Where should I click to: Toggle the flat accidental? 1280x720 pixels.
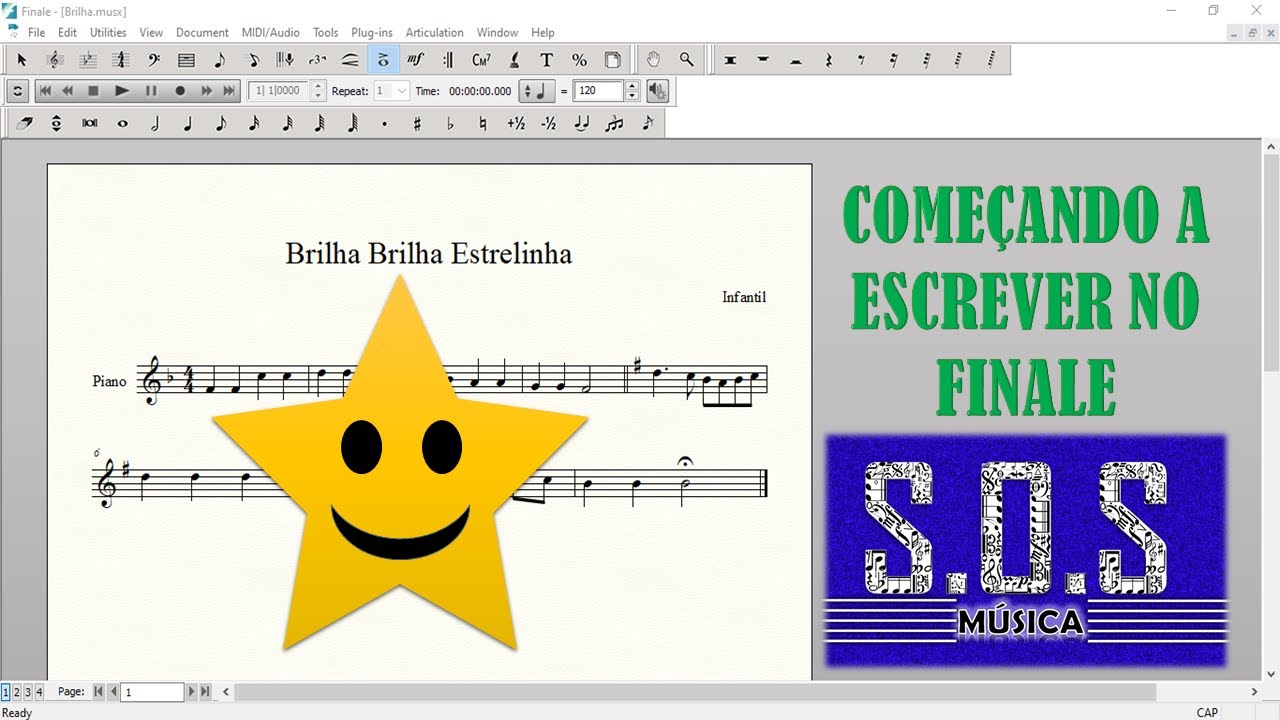(450, 124)
